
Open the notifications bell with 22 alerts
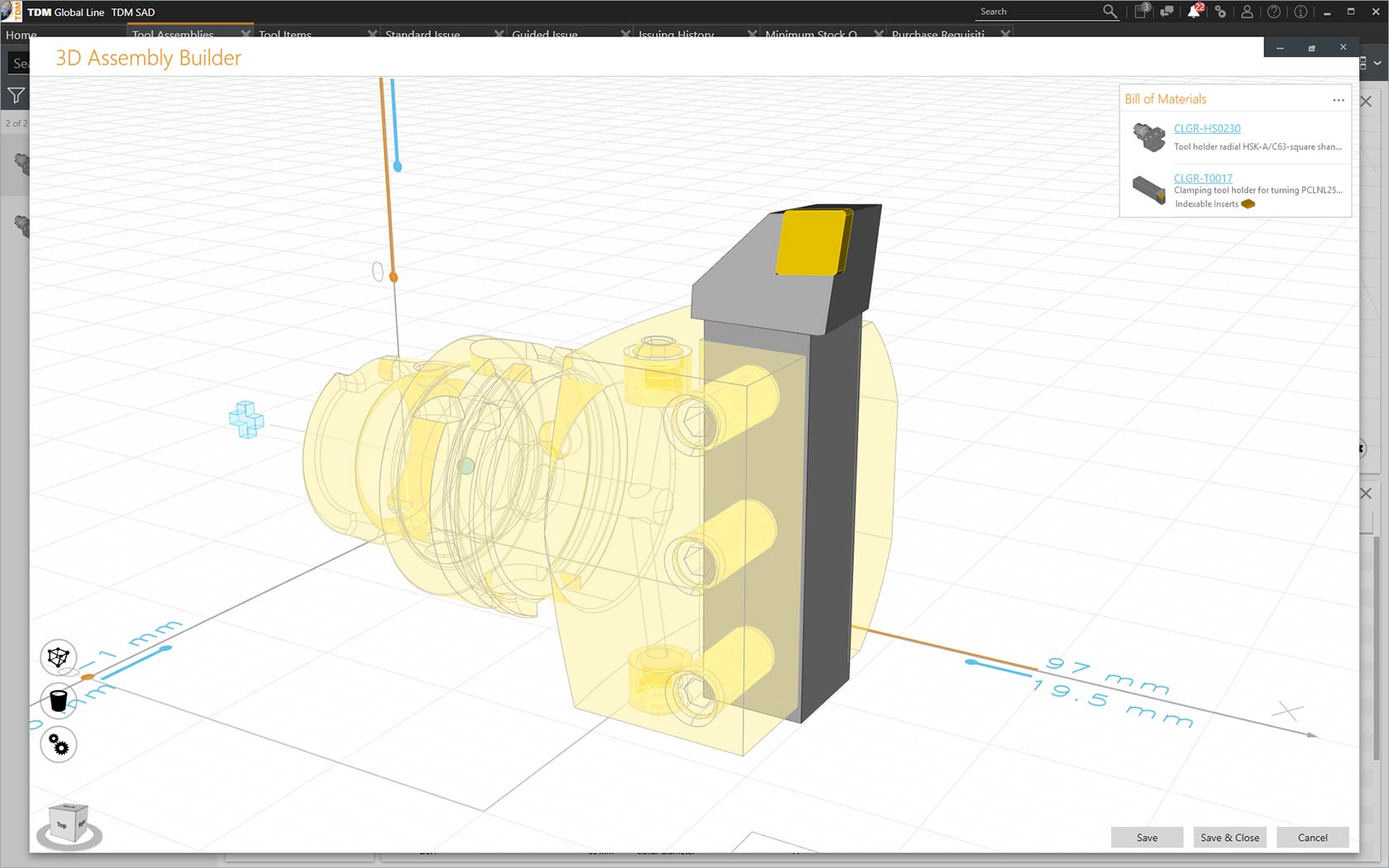1195,12
